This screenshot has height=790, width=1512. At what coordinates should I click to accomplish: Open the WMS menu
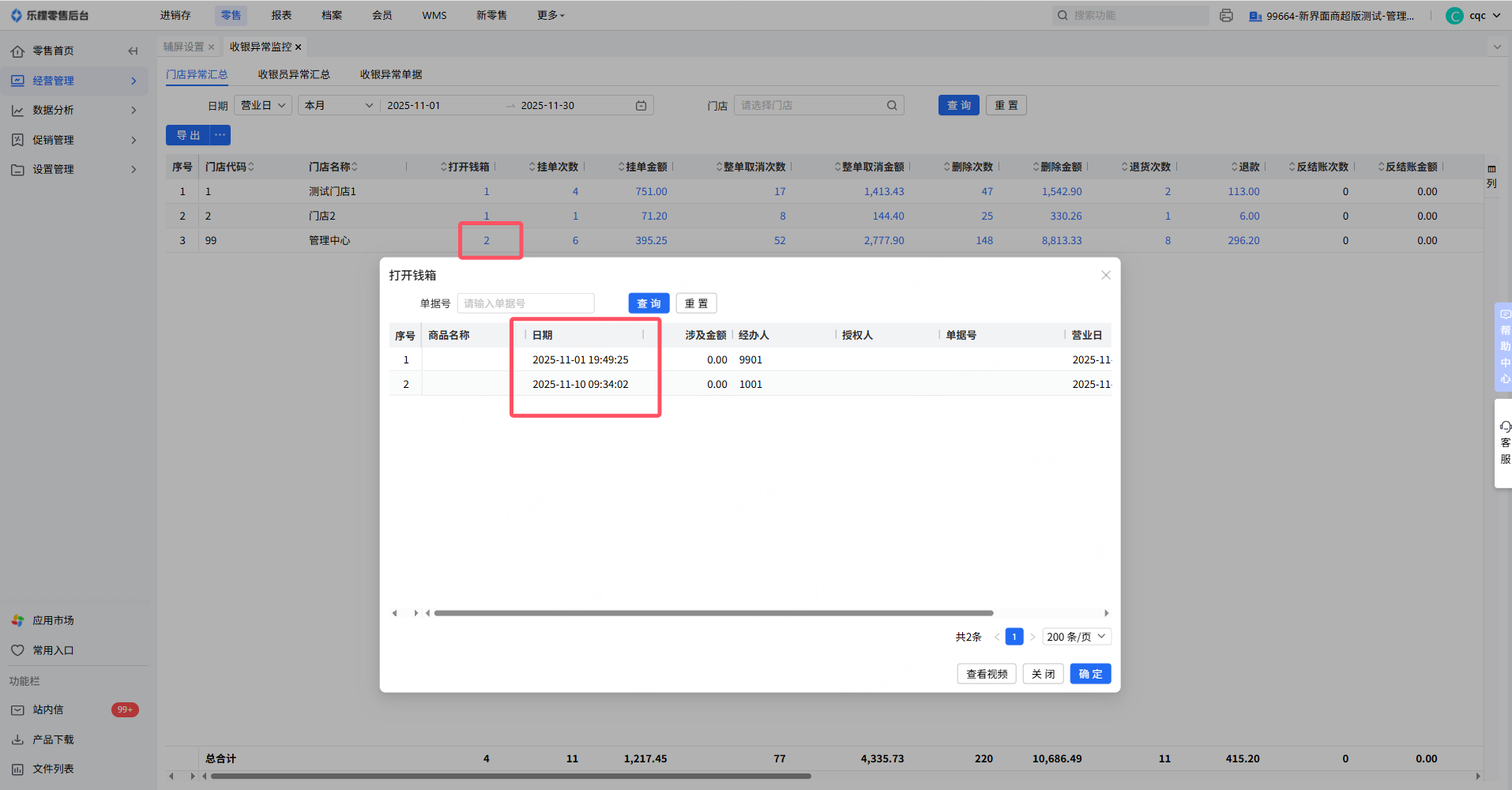[x=434, y=16]
